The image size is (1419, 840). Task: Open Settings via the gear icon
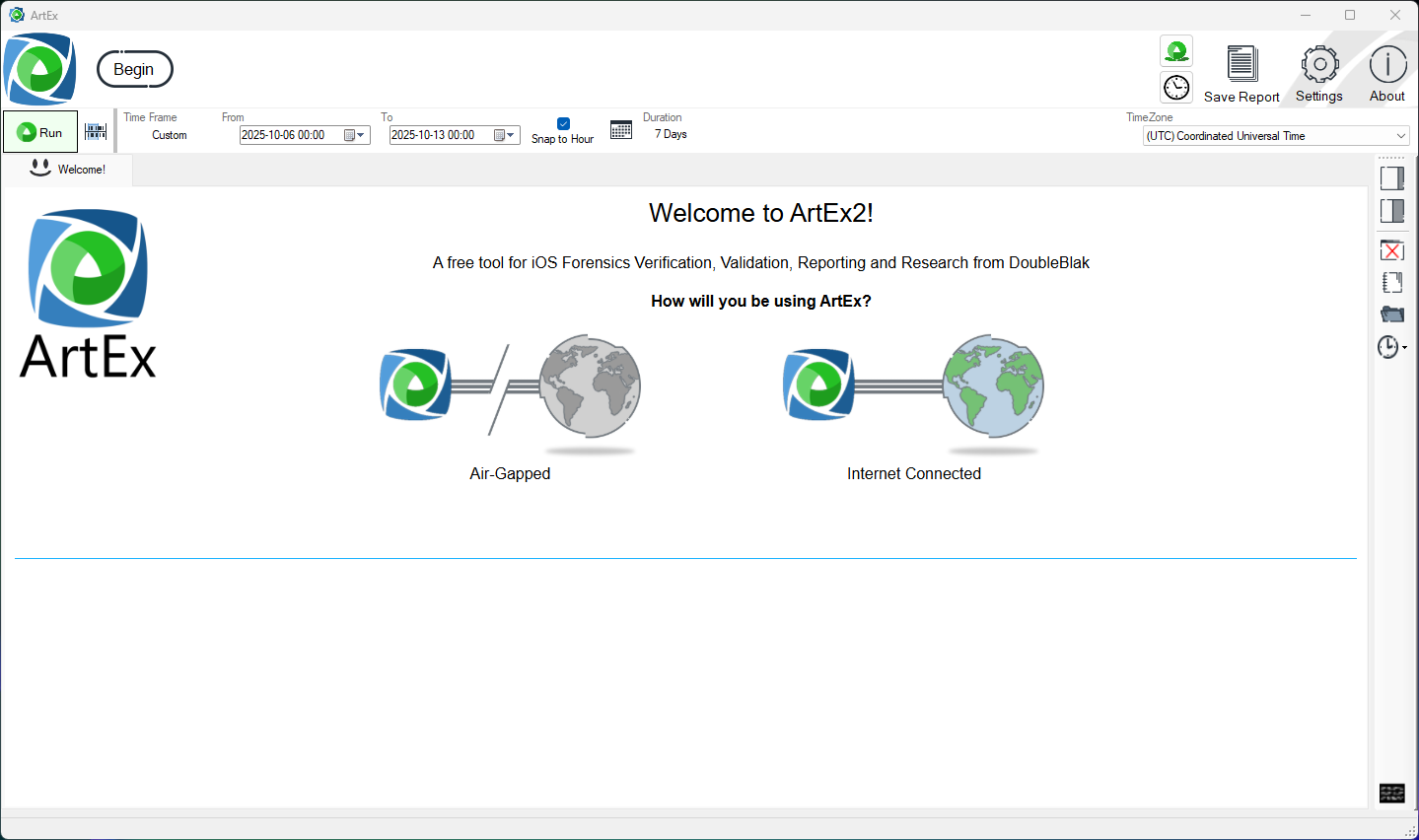click(1319, 65)
